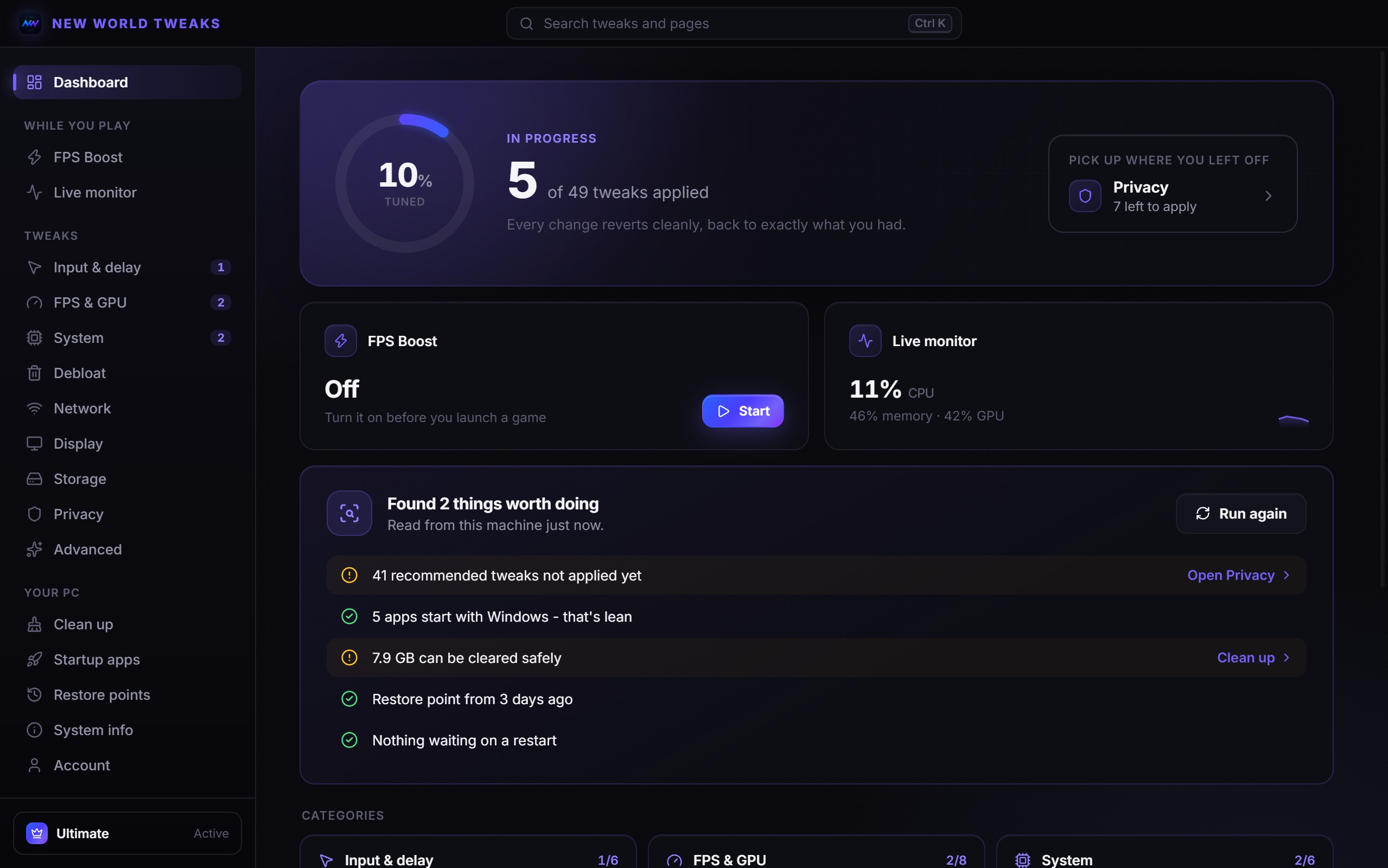
Task: Start FPS Boost
Action: [x=743, y=411]
